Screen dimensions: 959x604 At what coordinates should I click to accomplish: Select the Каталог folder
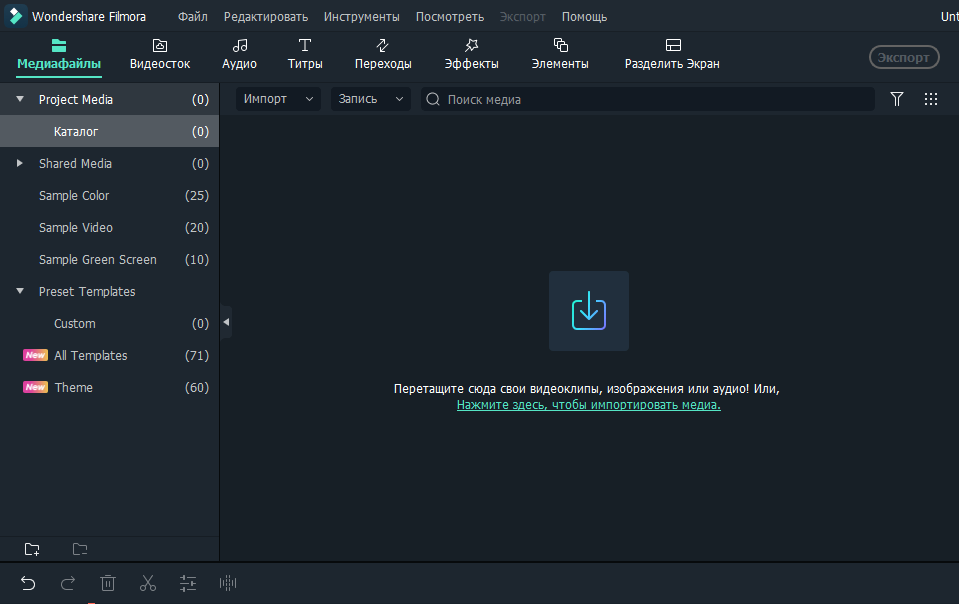109,131
